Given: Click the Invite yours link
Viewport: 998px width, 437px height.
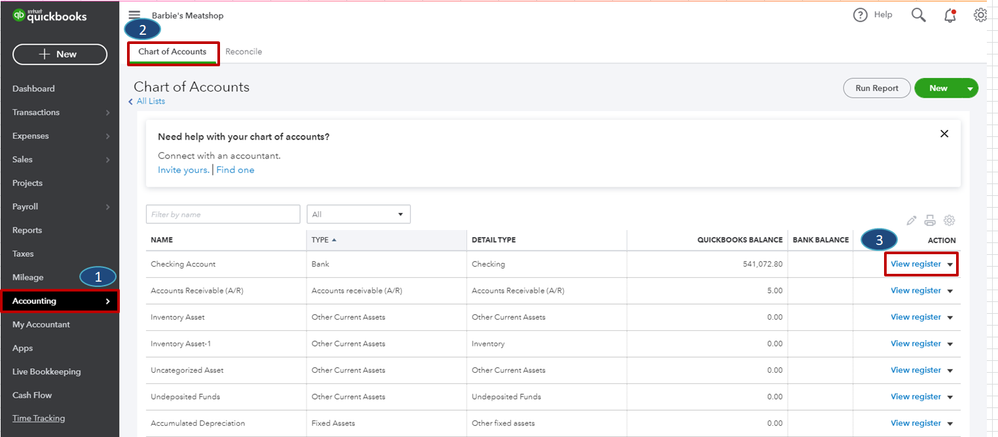Looking at the screenshot, I should click(x=183, y=170).
